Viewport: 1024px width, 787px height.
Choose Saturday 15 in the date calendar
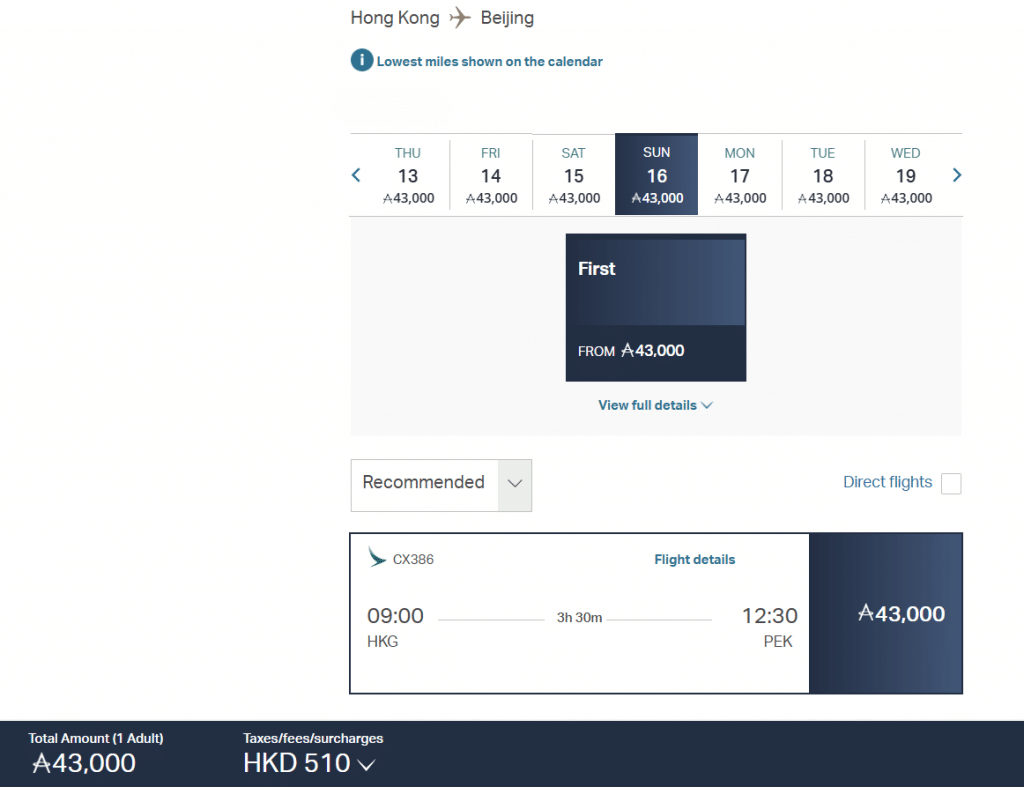click(574, 175)
